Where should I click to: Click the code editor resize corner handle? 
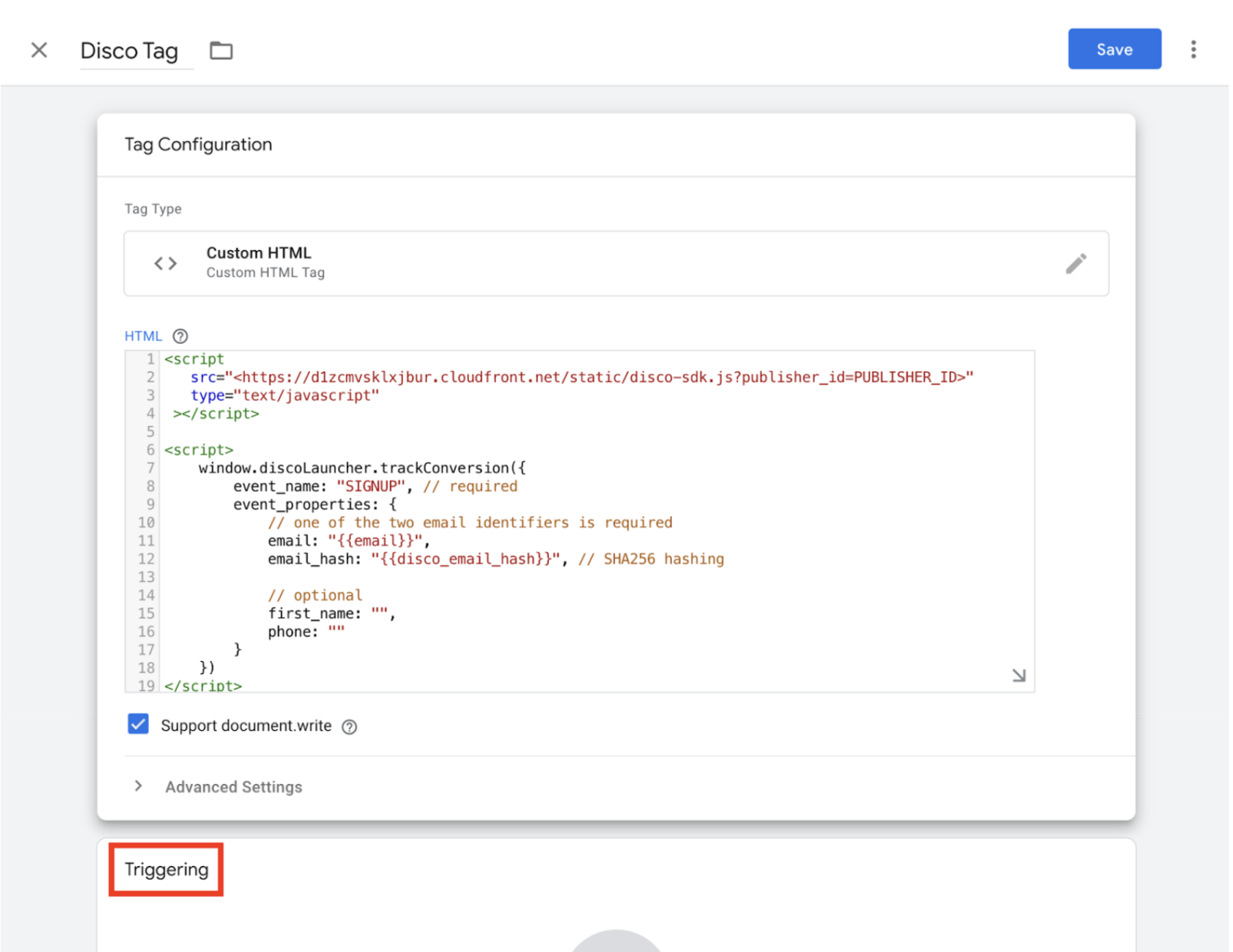[1019, 676]
